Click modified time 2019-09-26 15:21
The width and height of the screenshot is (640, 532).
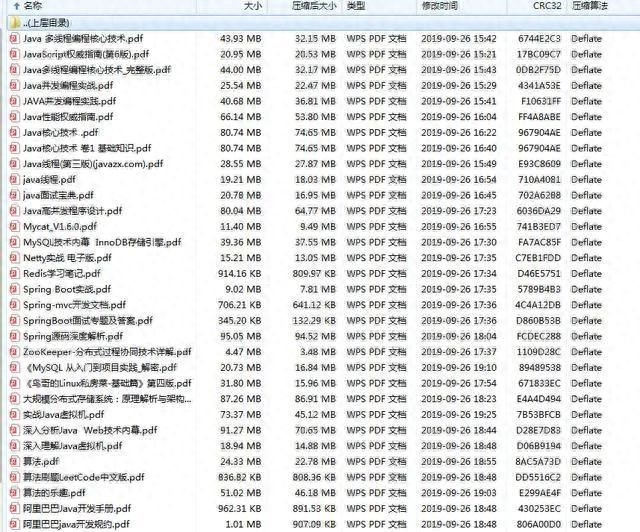click(x=459, y=54)
